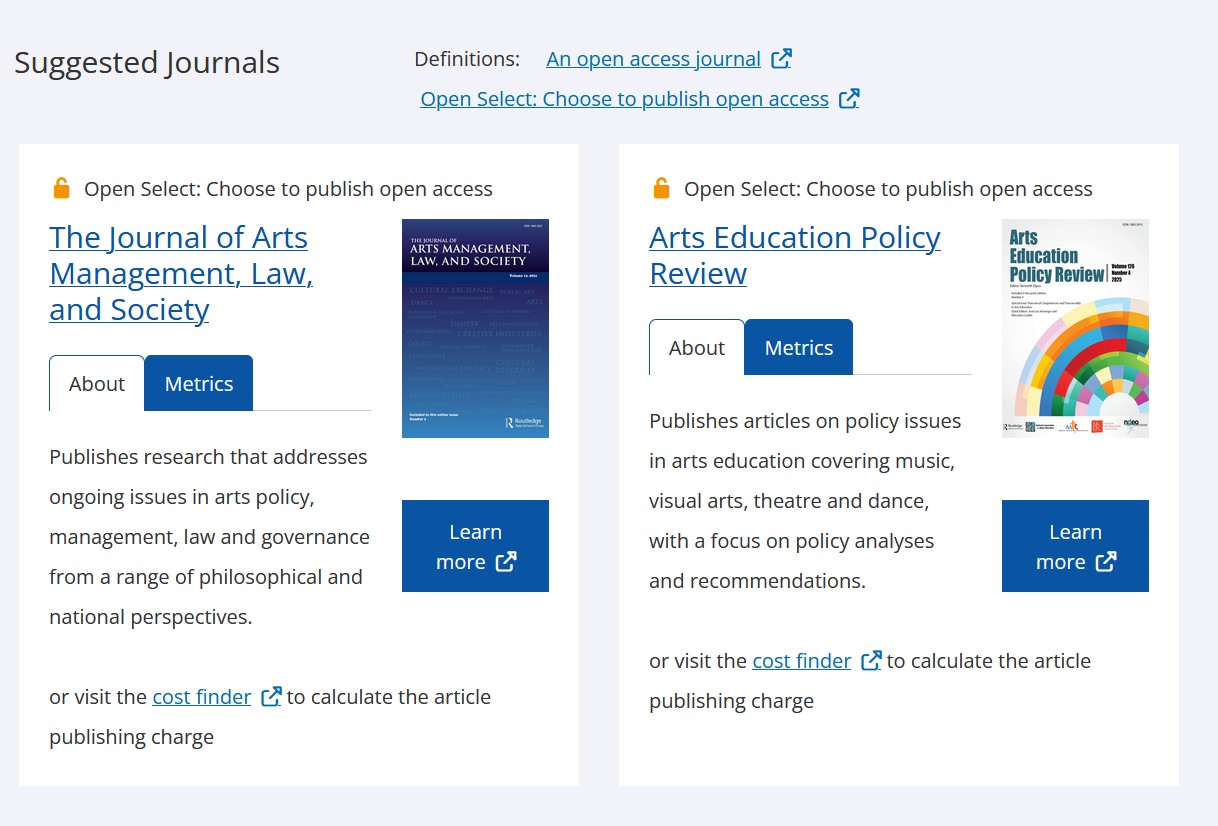This screenshot has width=1218, height=826.
Task: Open Arts Education Policy Review title link
Action: [795, 255]
